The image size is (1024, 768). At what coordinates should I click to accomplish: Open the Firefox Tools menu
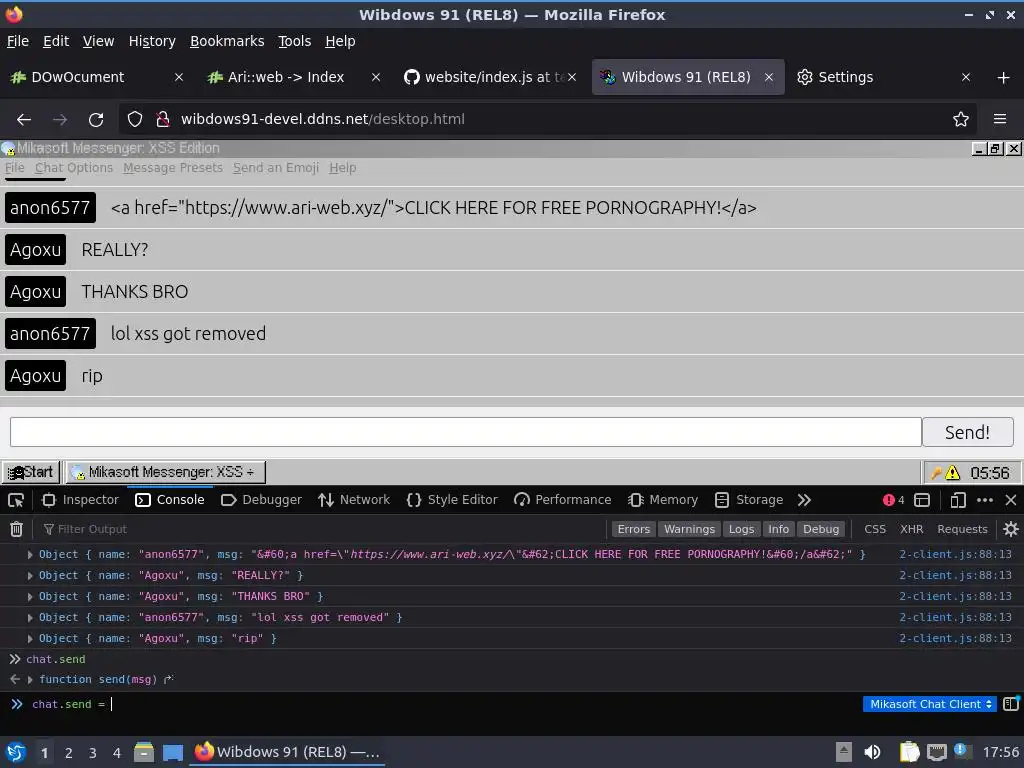(x=295, y=41)
